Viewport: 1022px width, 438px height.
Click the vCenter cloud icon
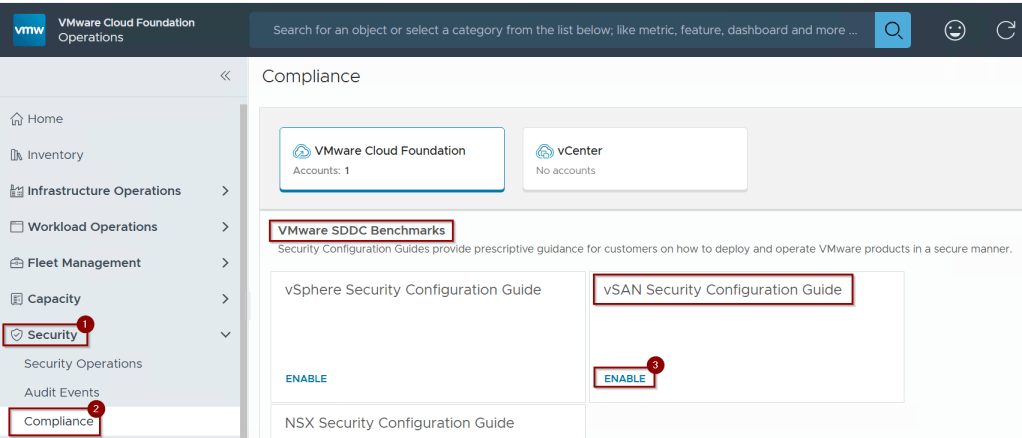[x=545, y=152]
